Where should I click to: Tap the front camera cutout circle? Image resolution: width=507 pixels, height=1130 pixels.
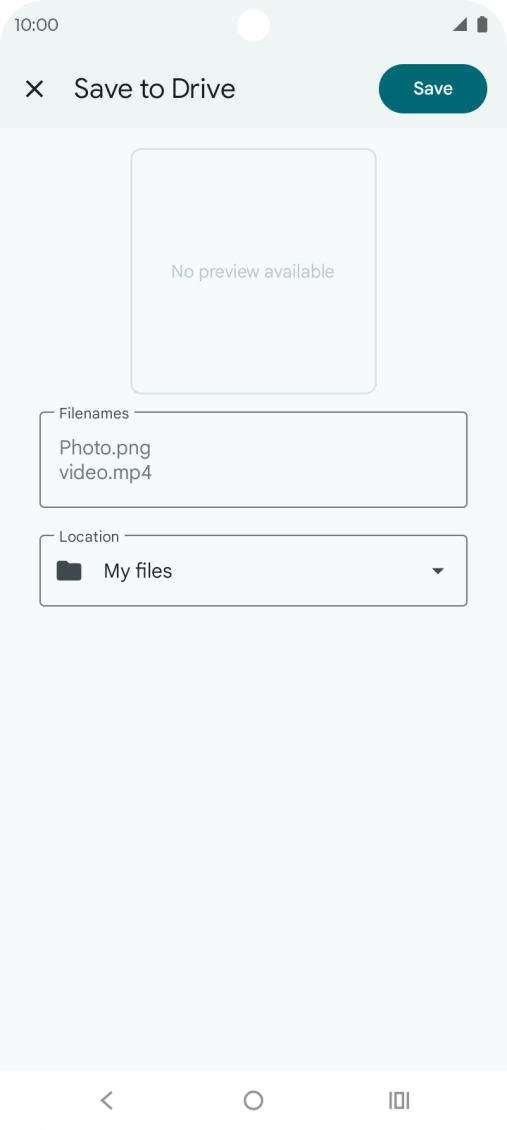254,25
